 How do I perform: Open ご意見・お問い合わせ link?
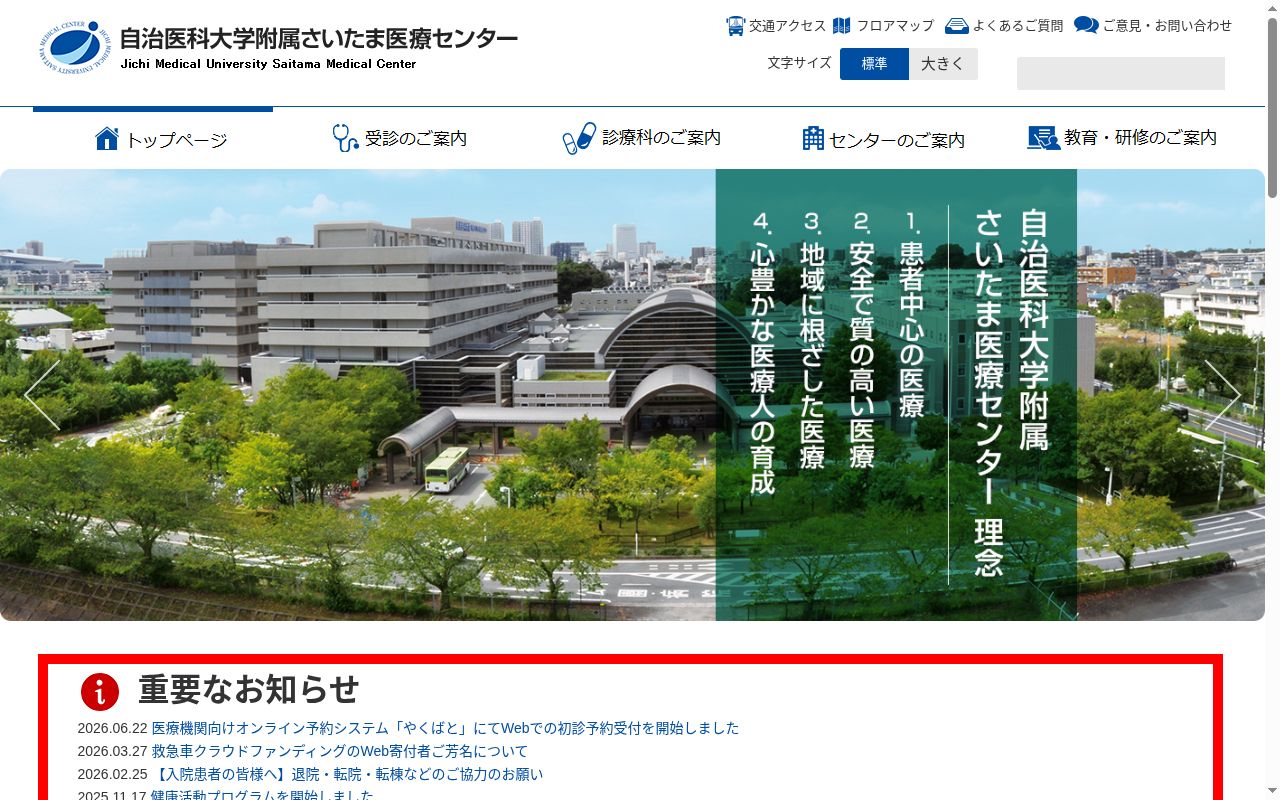coord(1167,26)
